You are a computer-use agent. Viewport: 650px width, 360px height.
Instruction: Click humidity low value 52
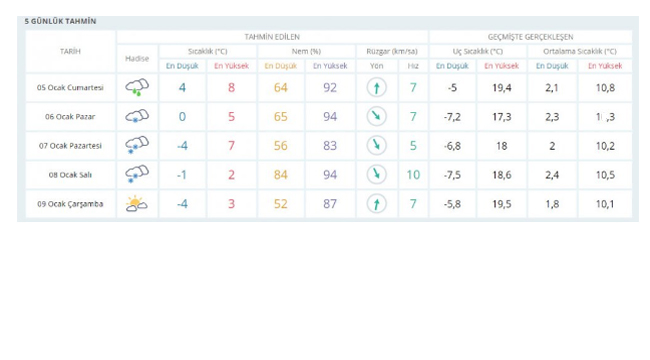pyautogui.click(x=281, y=204)
